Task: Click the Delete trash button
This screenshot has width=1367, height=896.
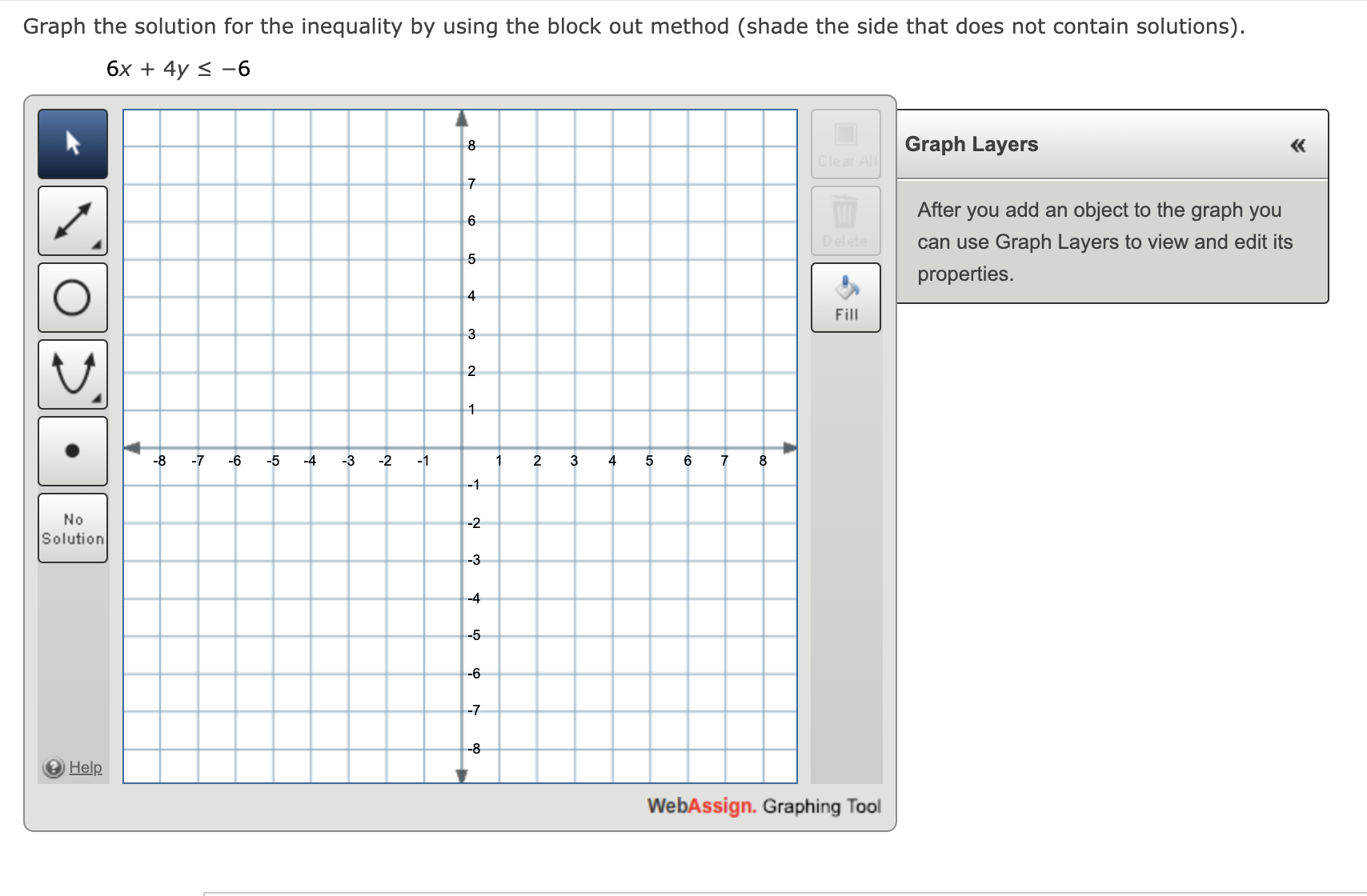Action: [x=846, y=221]
